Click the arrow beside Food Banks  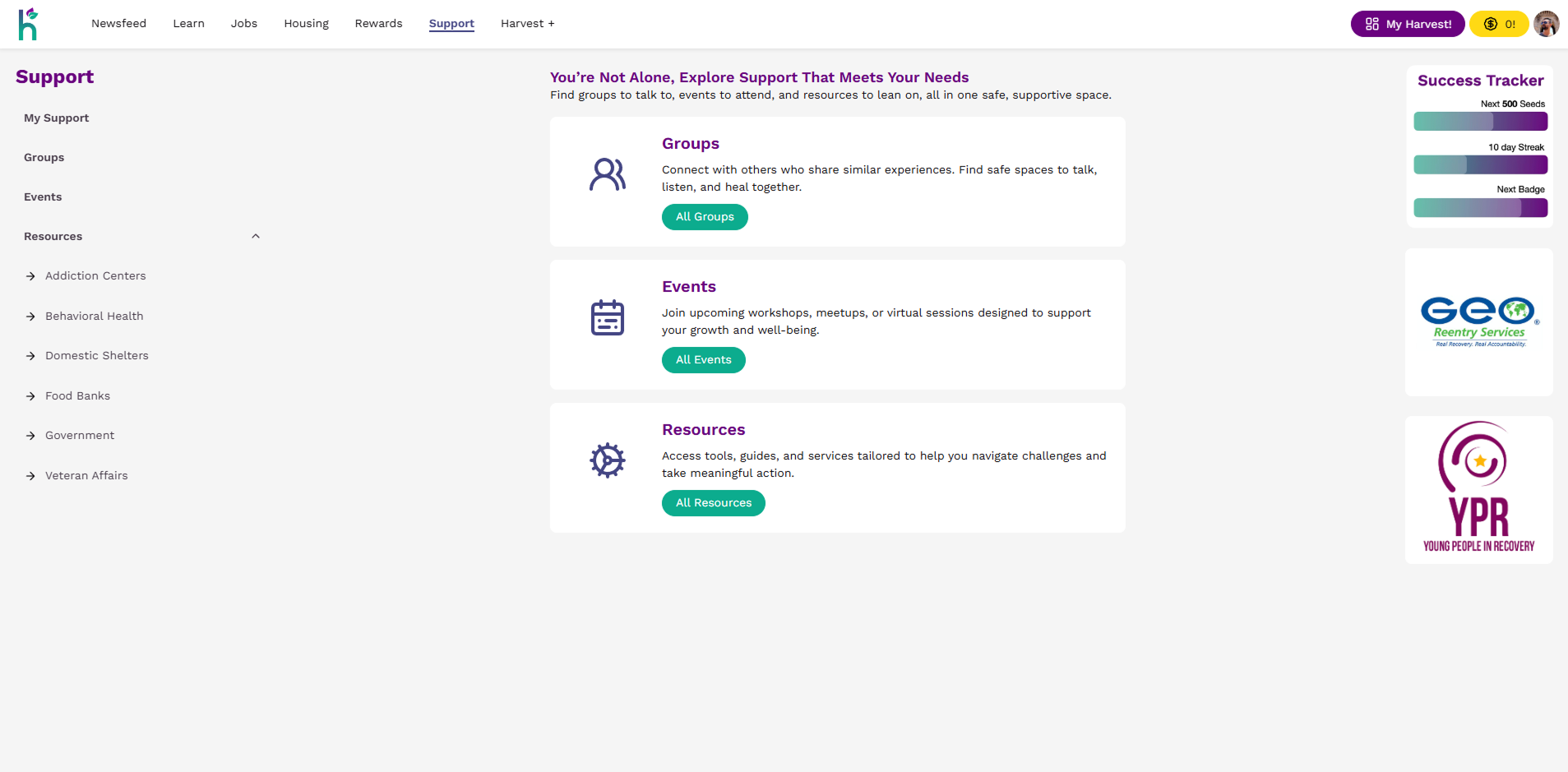click(30, 396)
